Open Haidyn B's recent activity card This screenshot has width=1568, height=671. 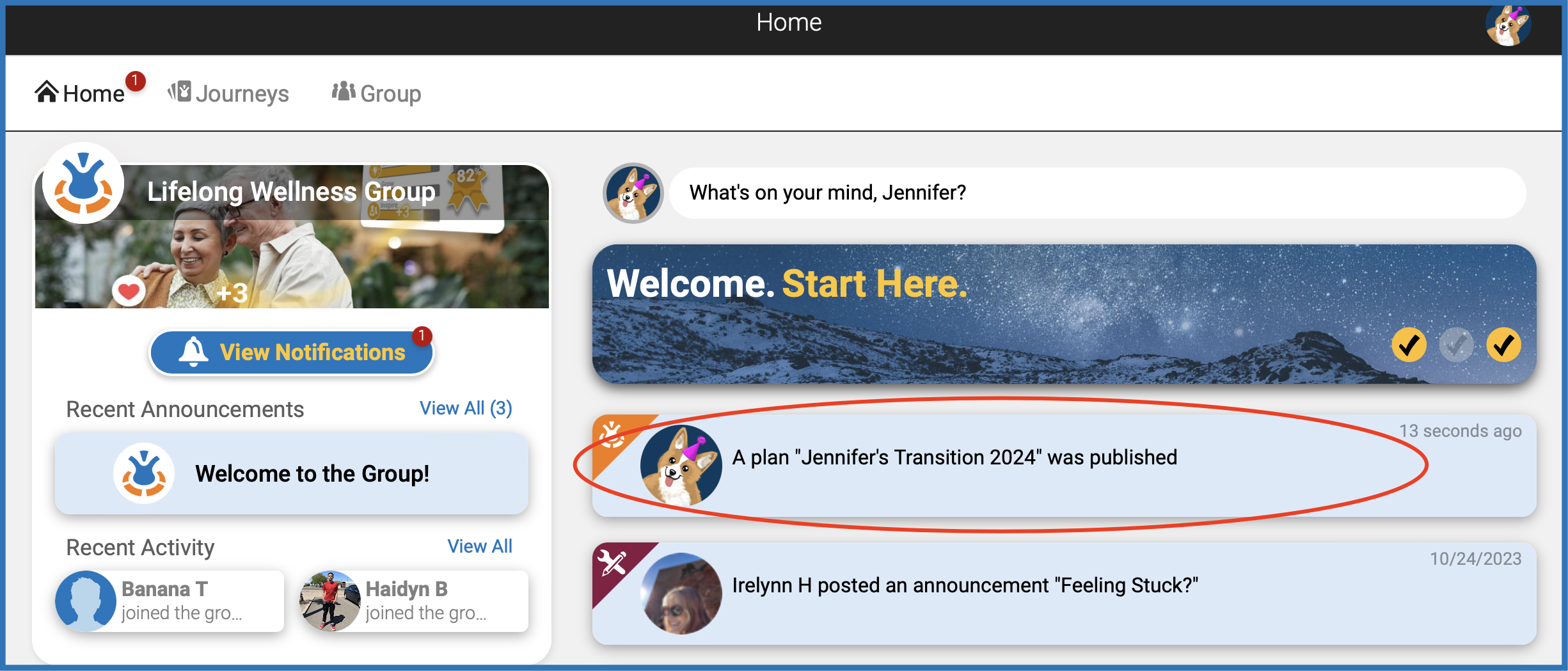[x=414, y=601]
